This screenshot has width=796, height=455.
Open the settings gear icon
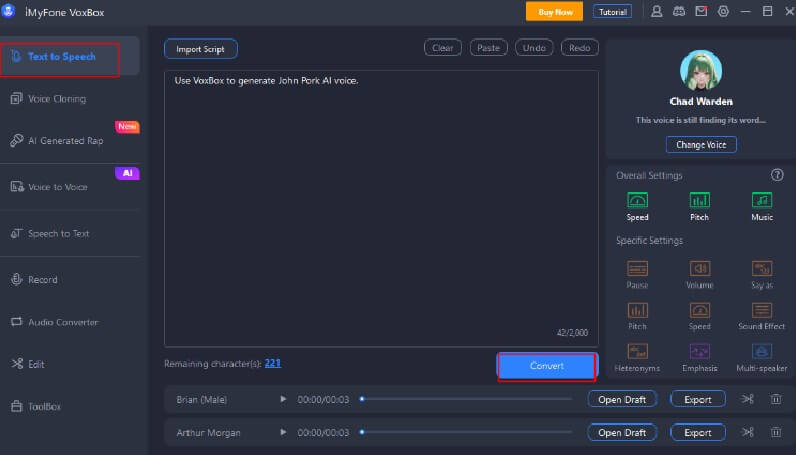[x=723, y=11]
